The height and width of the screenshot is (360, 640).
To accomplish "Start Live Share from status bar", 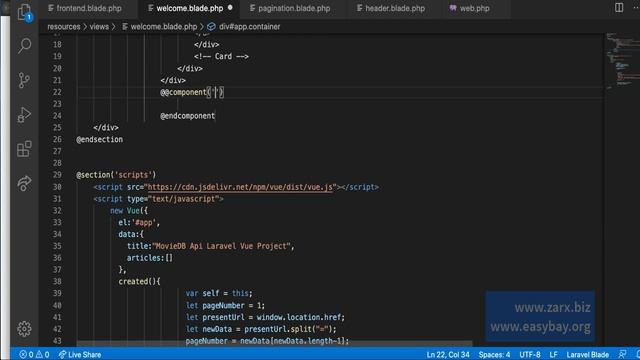I will coord(80,354).
